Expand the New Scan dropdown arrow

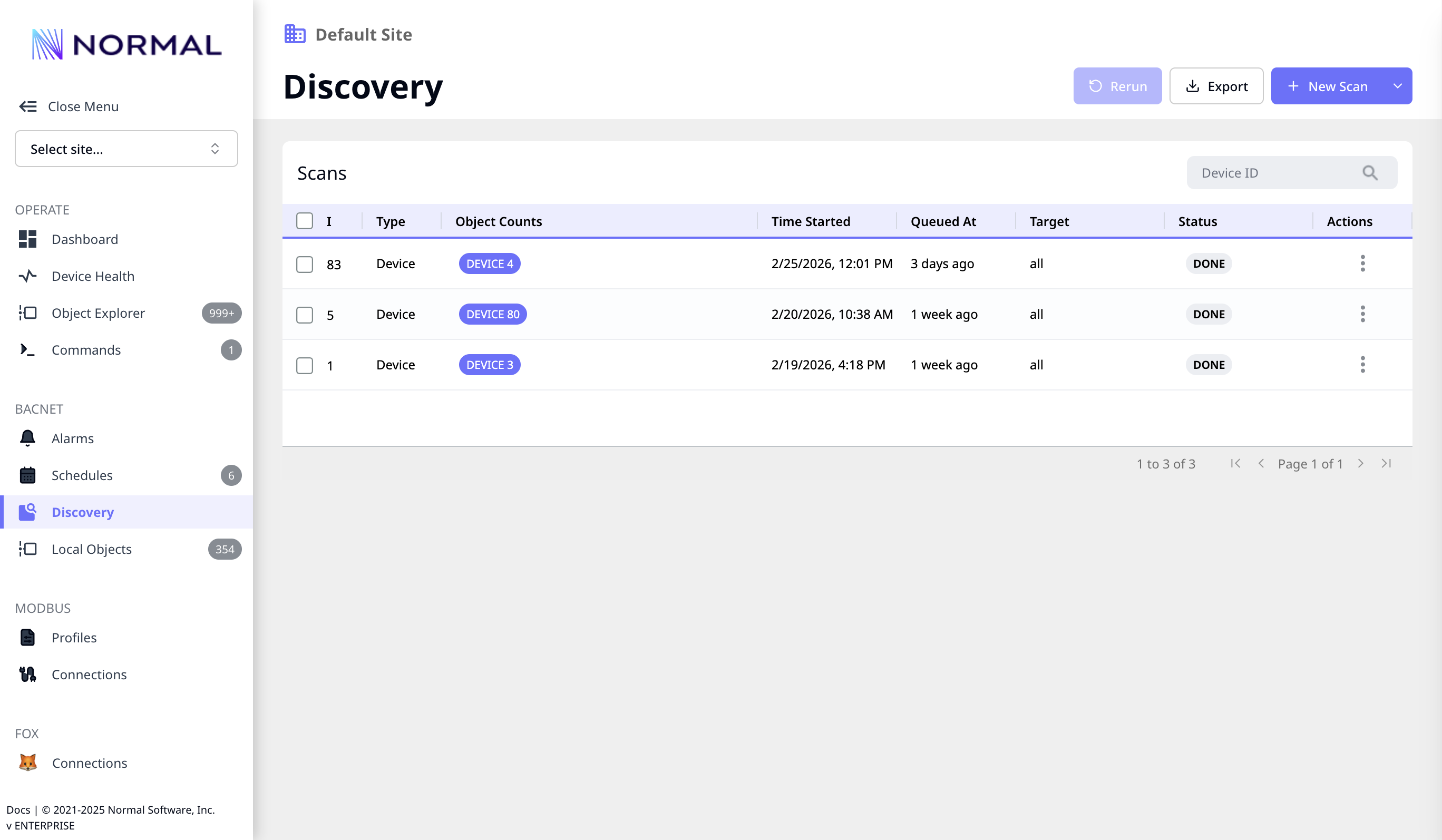click(1397, 86)
